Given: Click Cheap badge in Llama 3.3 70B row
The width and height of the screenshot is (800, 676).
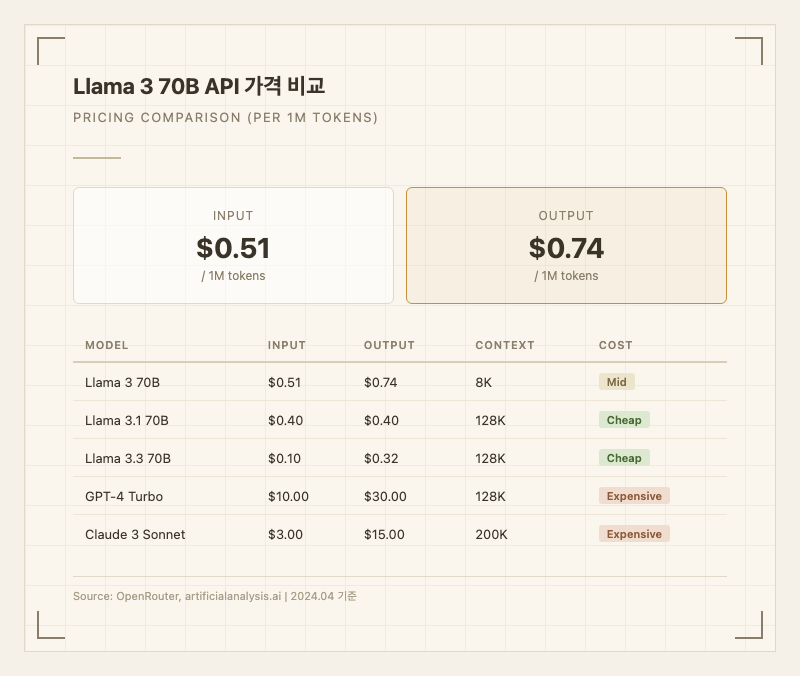Looking at the screenshot, I should point(624,458).
